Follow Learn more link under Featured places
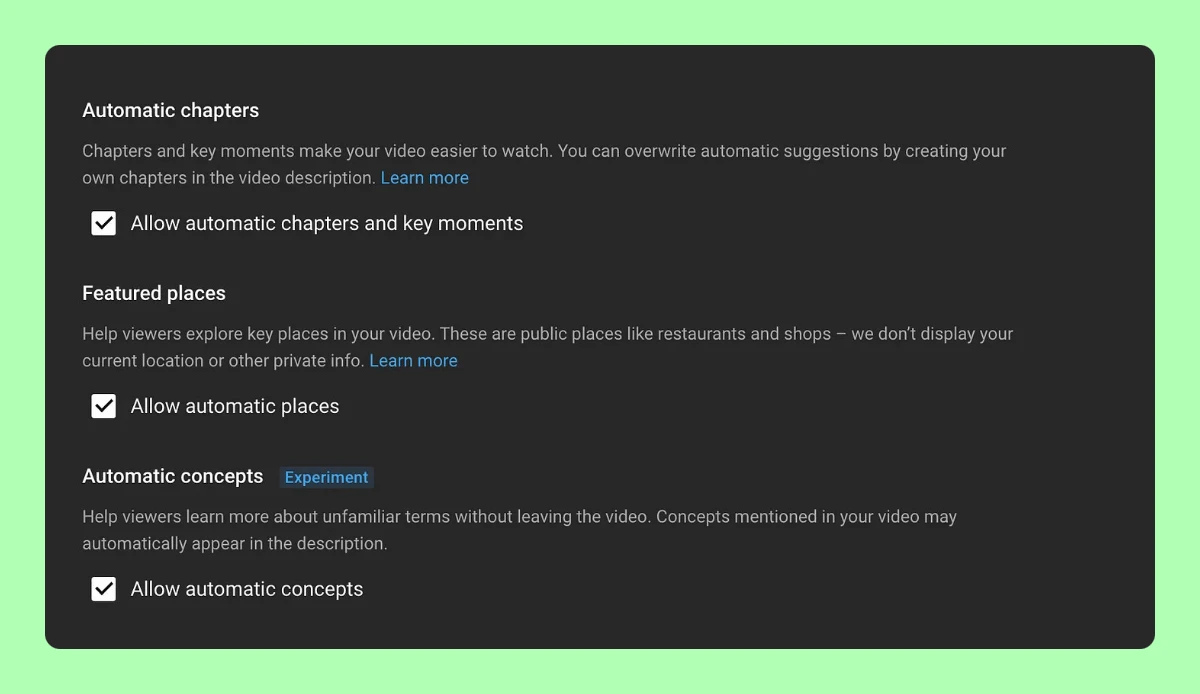This screenshot has height=694, width=1200. point(413,361)
